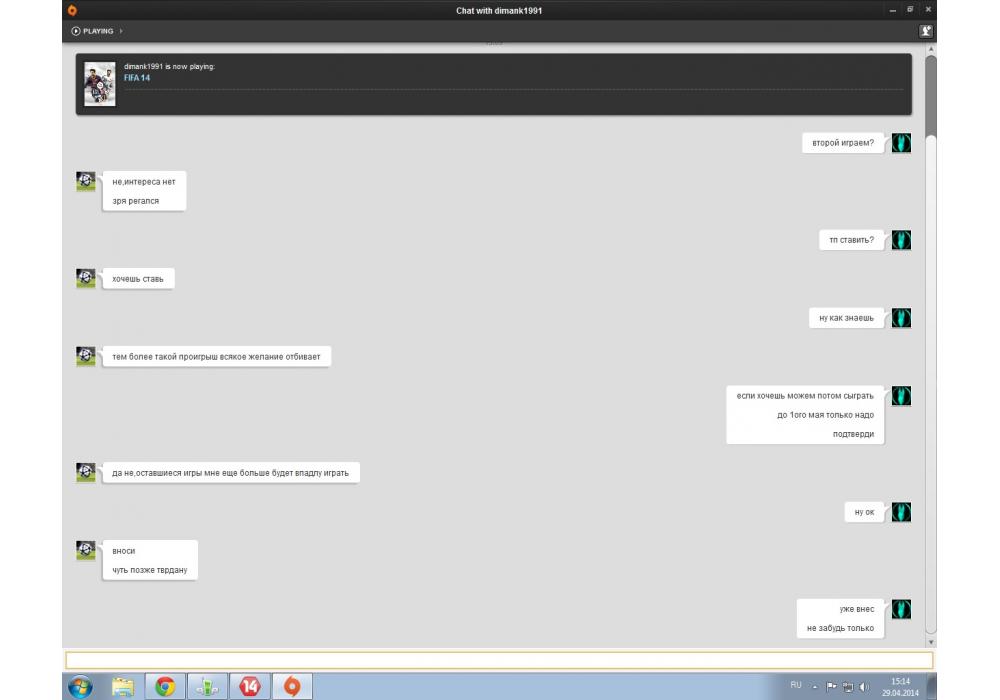The width and height of the screenshot is (1000, 700).
Task: Open Google Chrome from the taskbar
Action: pos(165,686)
